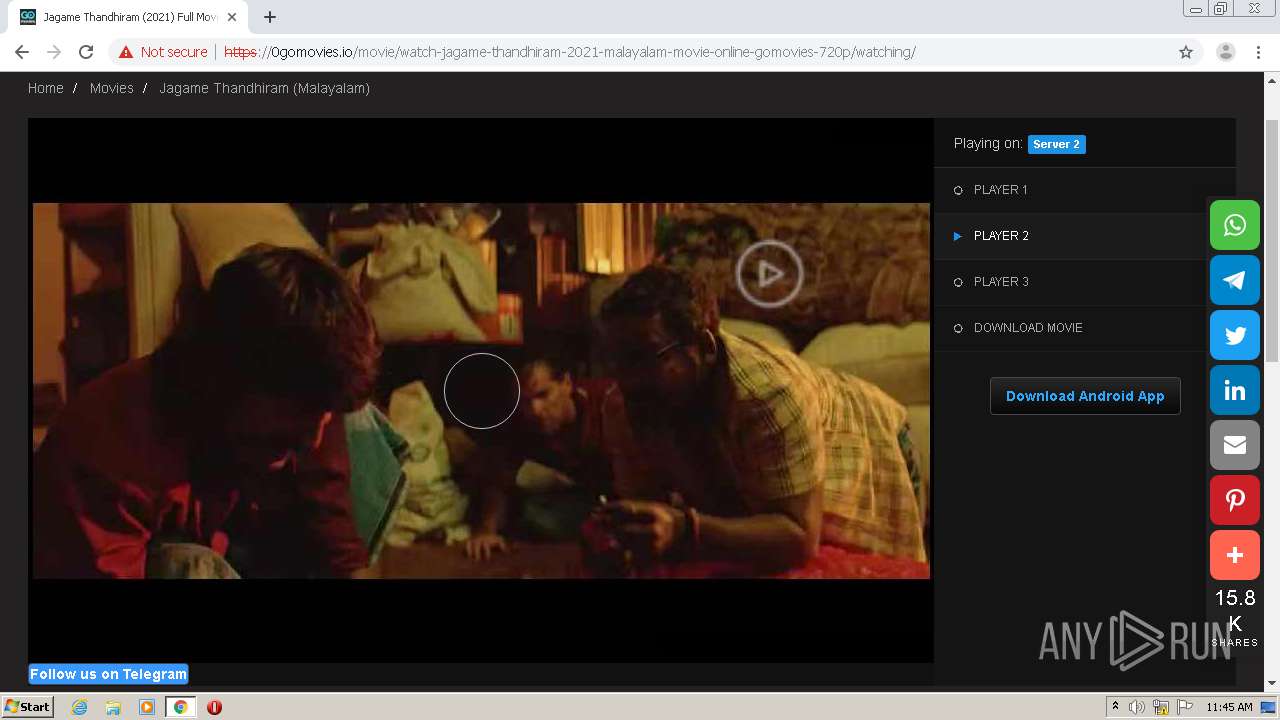The width and height of the screenshot is (1280, 720).
Task: Open the media player taskbar icon
Action: [x=147, y=707]
